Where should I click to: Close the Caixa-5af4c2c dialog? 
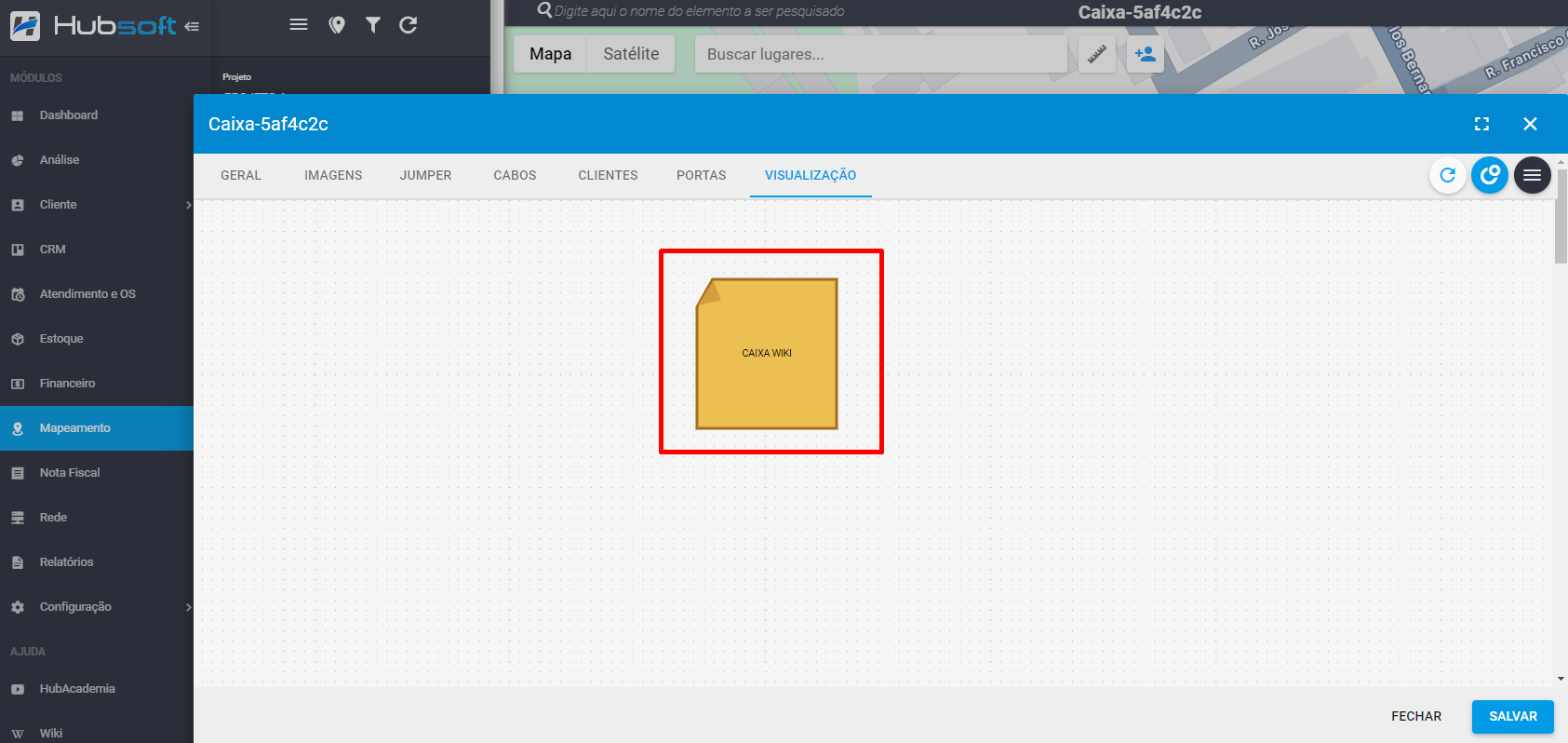click(x=1530, y=124)
